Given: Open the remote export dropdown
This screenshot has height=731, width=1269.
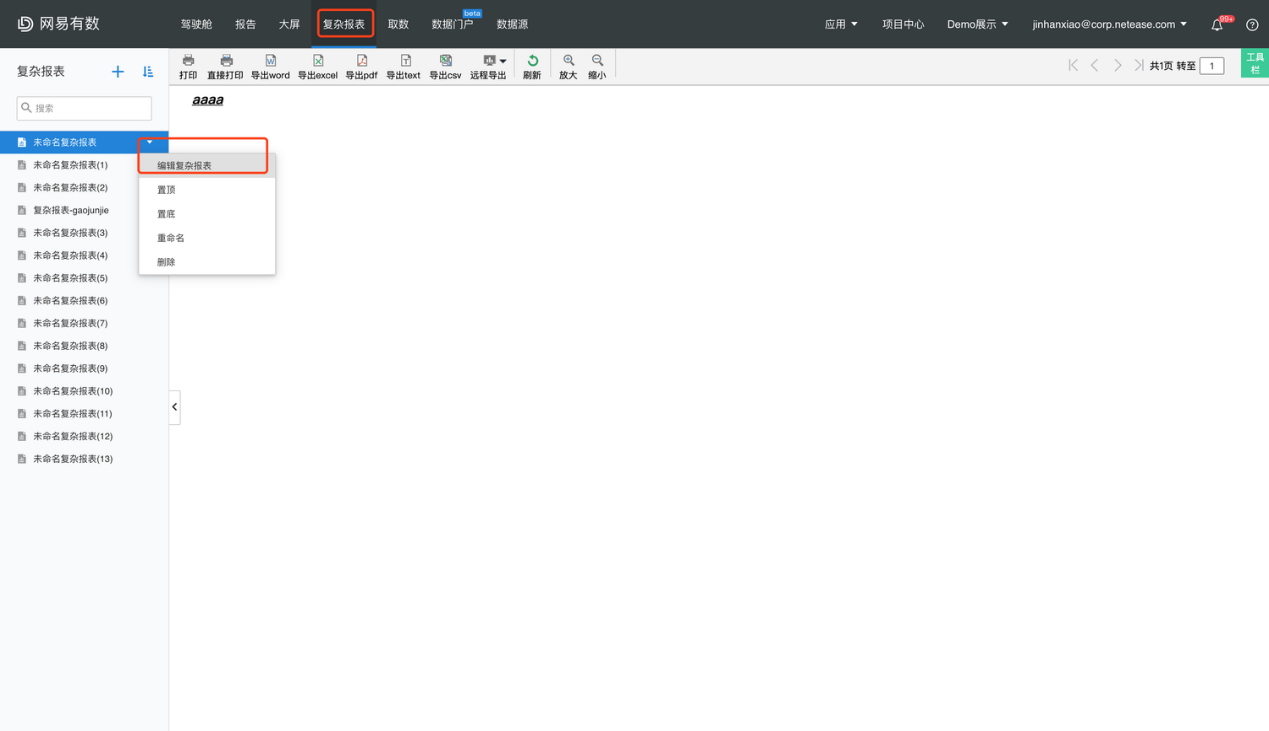Looking at the screenshot, I should 488,66.
